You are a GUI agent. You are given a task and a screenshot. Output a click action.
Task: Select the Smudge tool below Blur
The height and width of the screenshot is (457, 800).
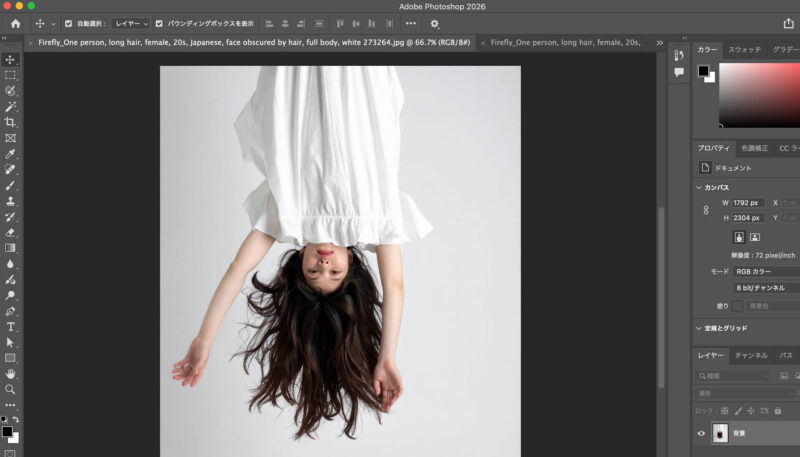(x=10, y=280)
